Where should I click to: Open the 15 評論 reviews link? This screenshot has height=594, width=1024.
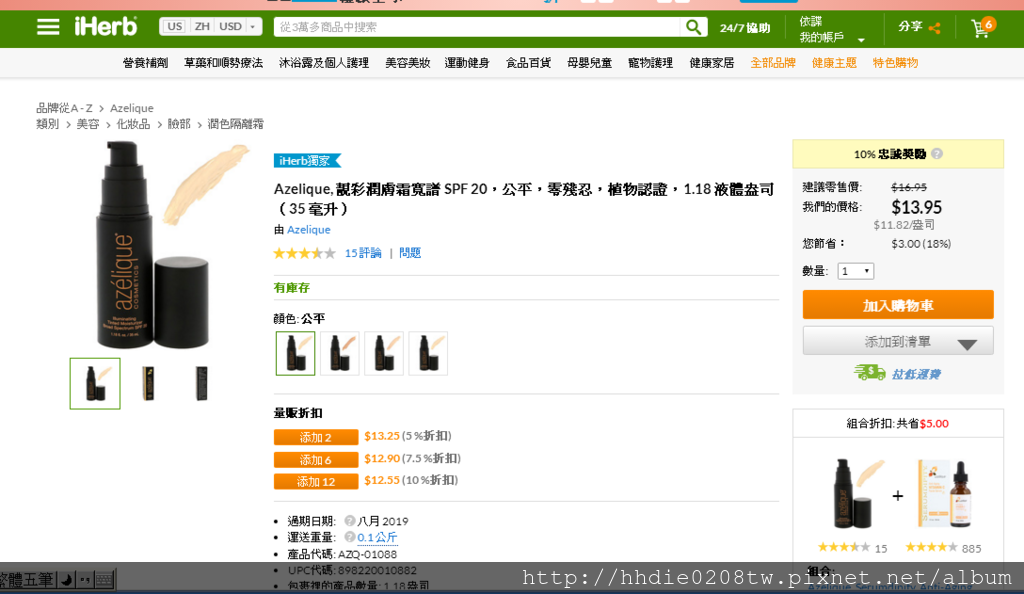pos(363,253)
